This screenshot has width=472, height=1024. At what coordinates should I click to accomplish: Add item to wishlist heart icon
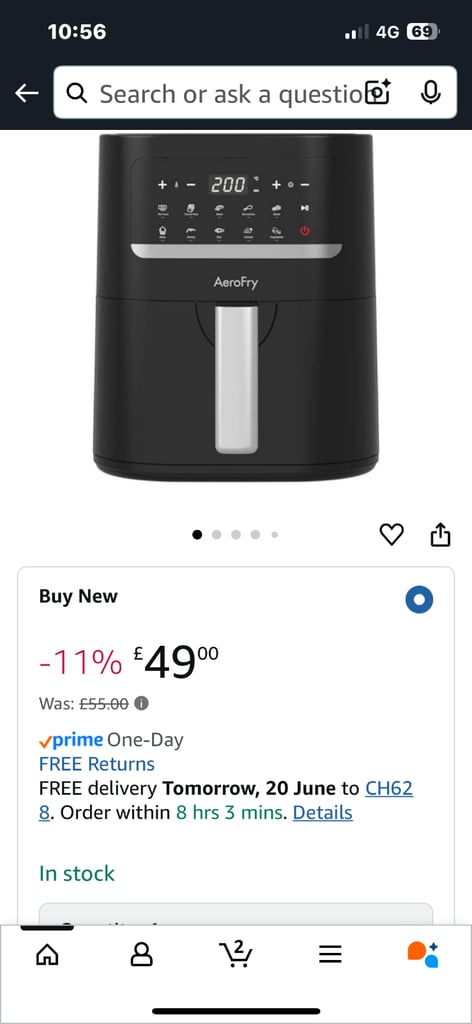coord(392,534)
